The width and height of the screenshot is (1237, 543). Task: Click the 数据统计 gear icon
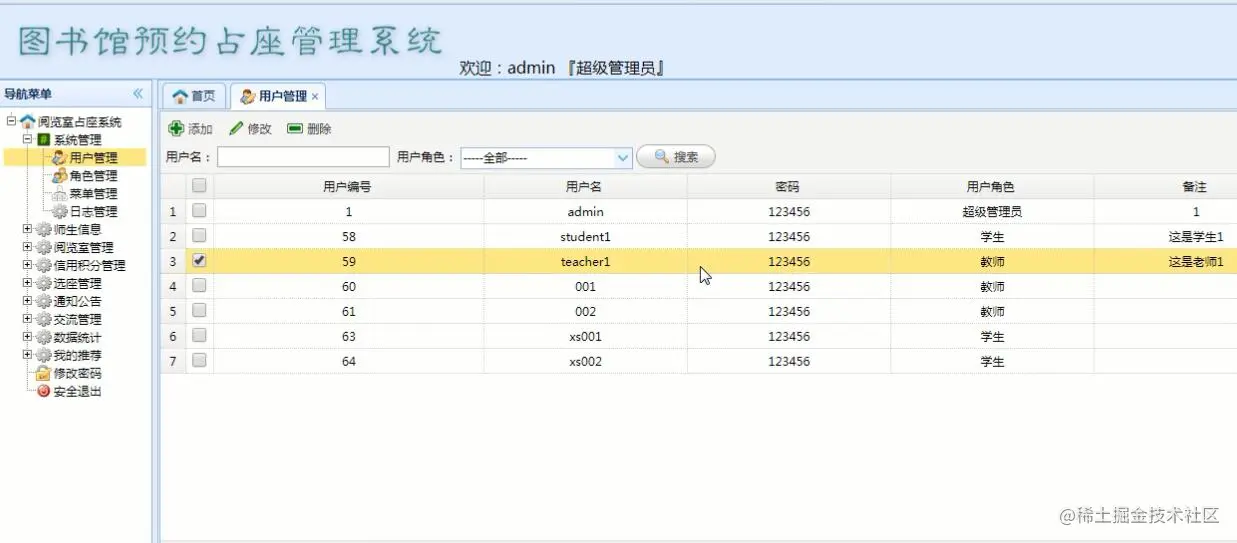pyautogui.click(x=43, y=337)
